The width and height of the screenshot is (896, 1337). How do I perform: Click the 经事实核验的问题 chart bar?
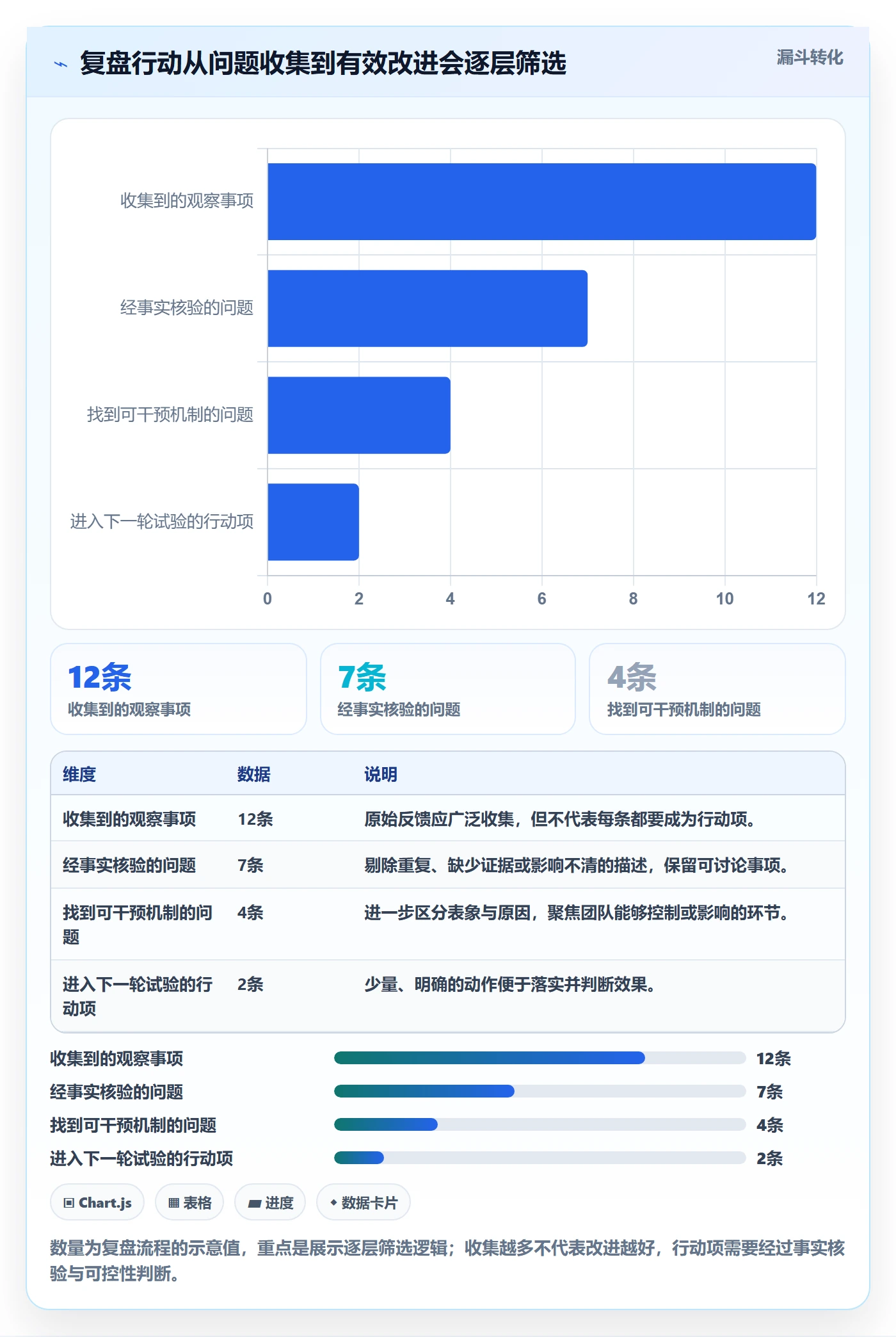click(428, 309)
